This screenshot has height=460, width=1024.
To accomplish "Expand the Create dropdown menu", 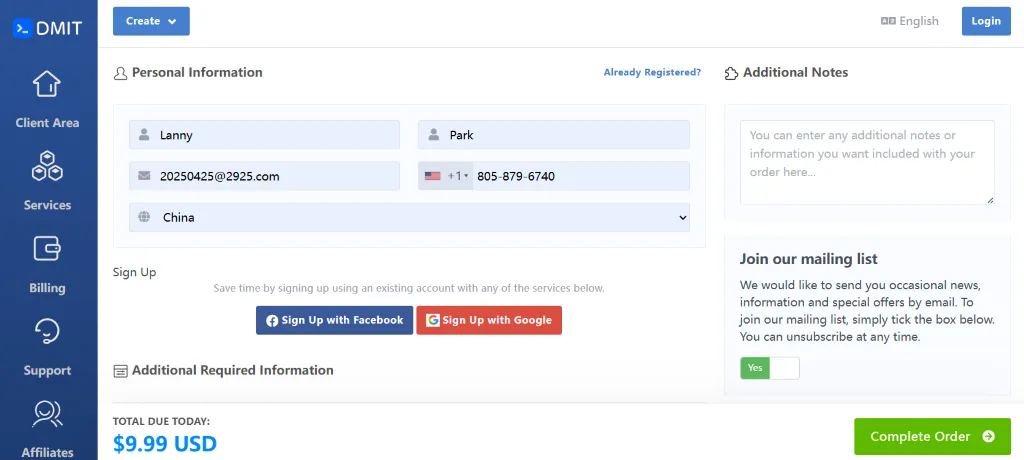I will click(x=151, y=21).
